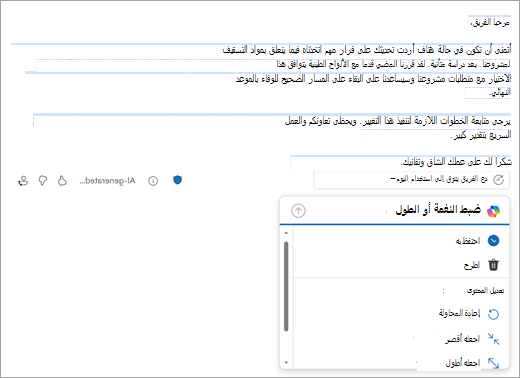
Task: Click the person feedback icon left of thumbs
Action: 23,181
